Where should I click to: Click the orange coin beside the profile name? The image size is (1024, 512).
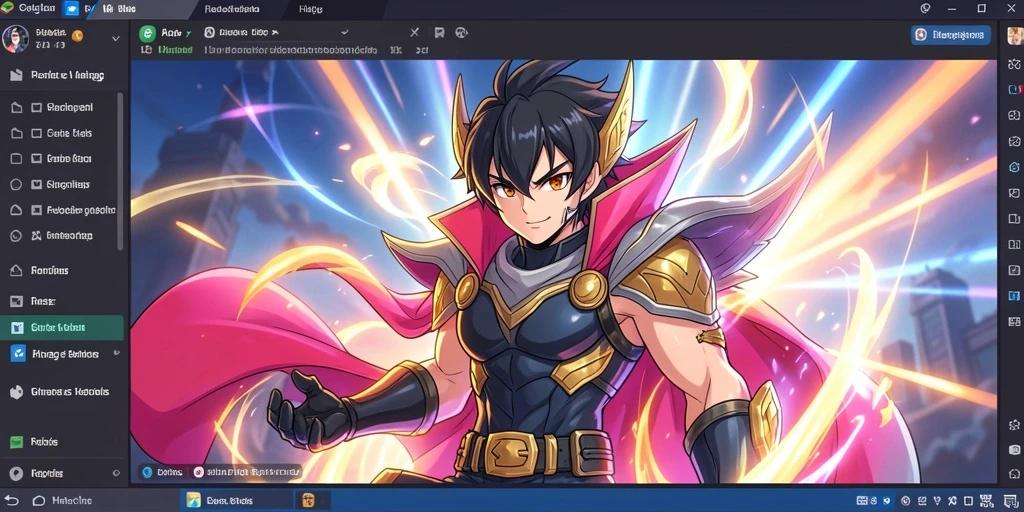(77, 36)
